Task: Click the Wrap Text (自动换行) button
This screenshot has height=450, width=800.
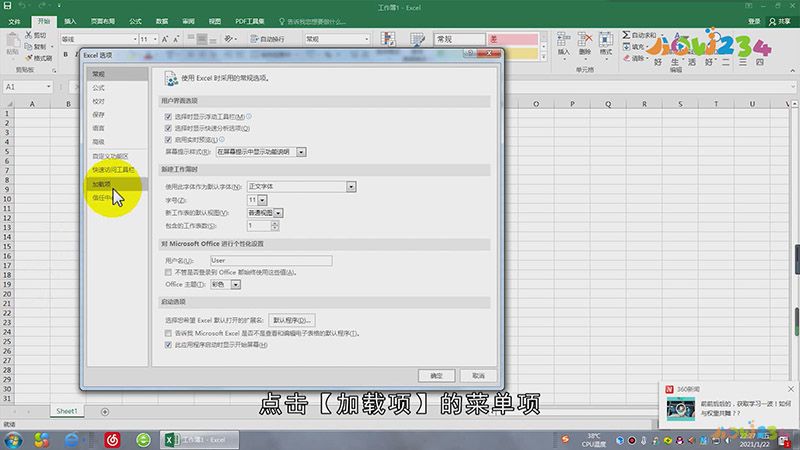Action: (x=267, y=39)
